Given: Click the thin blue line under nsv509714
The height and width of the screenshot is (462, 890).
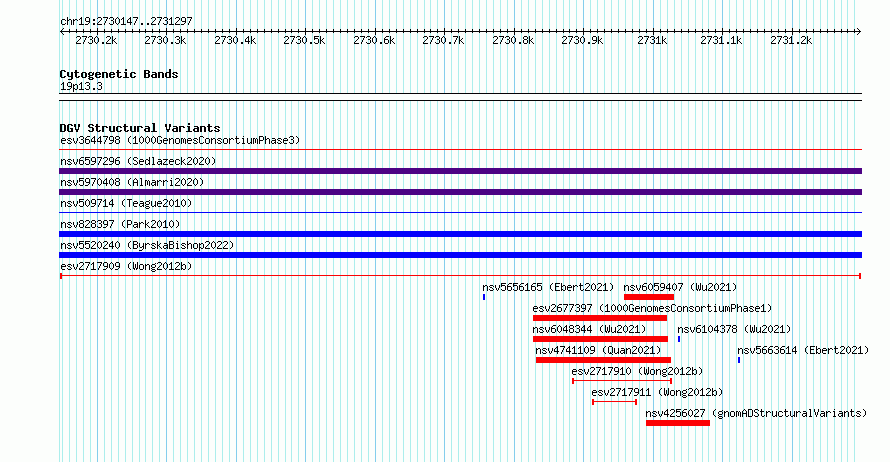Looking at the screenshot, I should pos(460,213).
